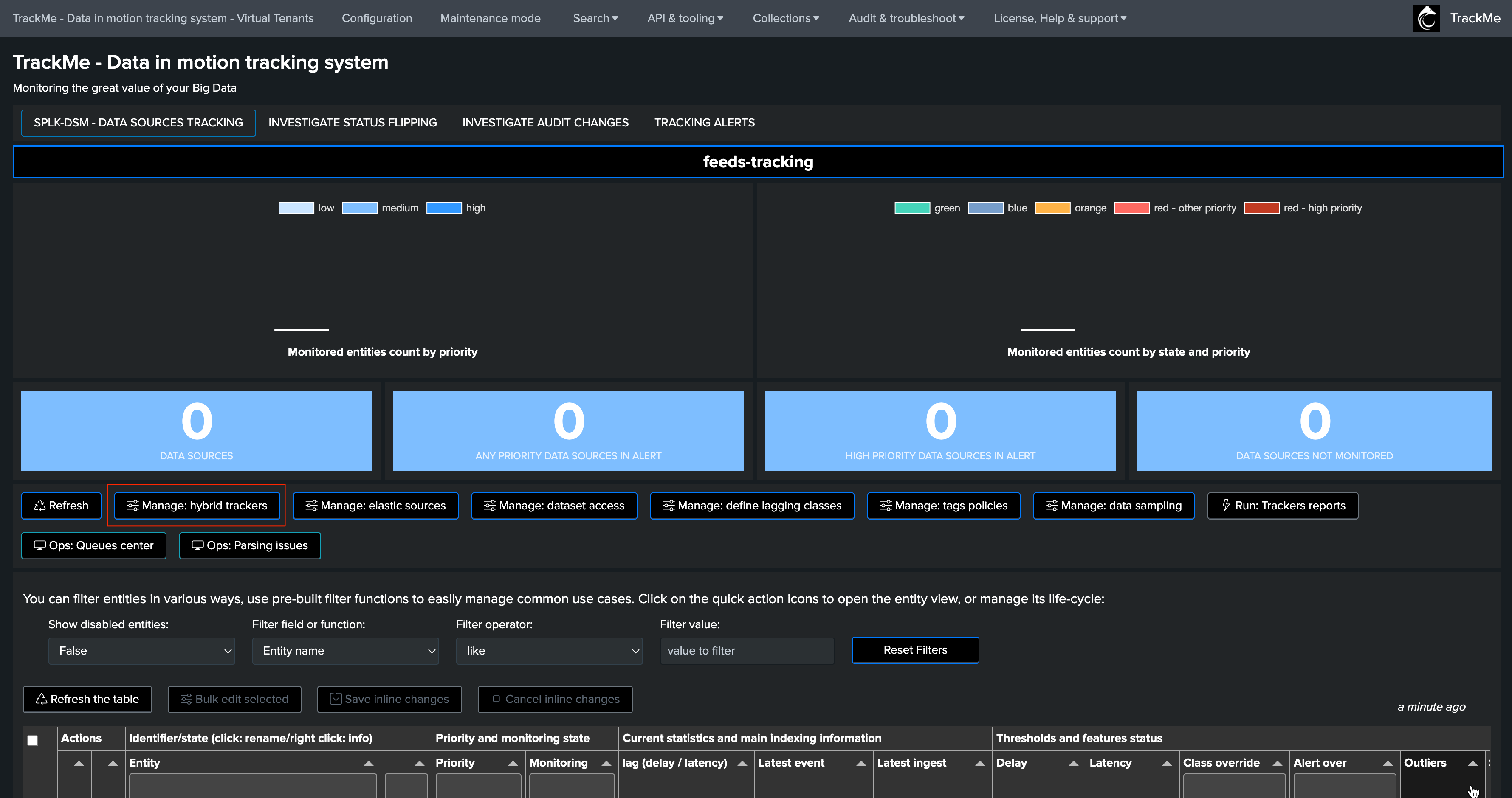Toggle the low priority legend item
Screen dimensions: 1512x798
306,208
